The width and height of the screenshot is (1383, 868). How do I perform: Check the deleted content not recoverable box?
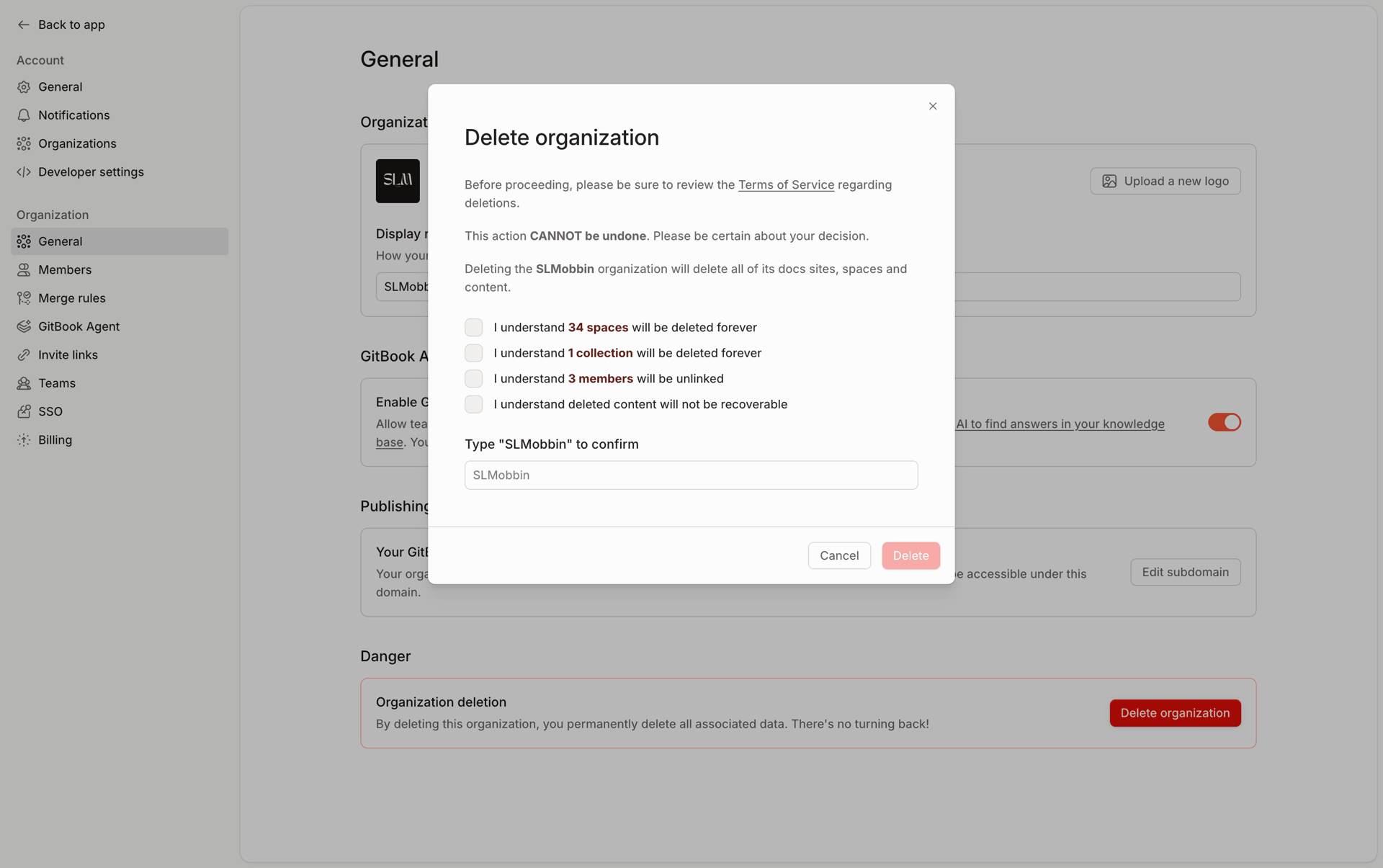[x=474, y=405]
